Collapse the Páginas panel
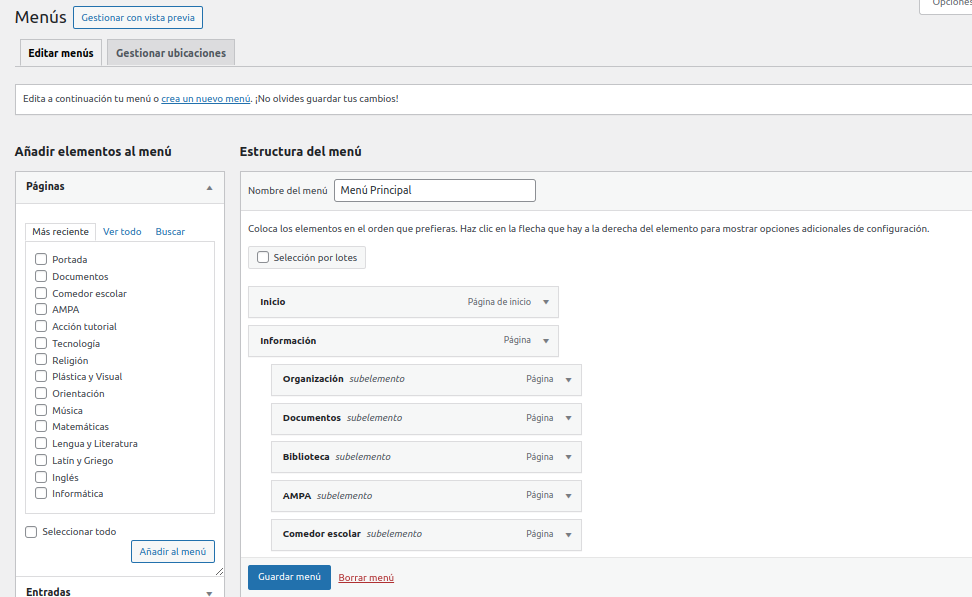The image size is (972, 597). (209, 187)
